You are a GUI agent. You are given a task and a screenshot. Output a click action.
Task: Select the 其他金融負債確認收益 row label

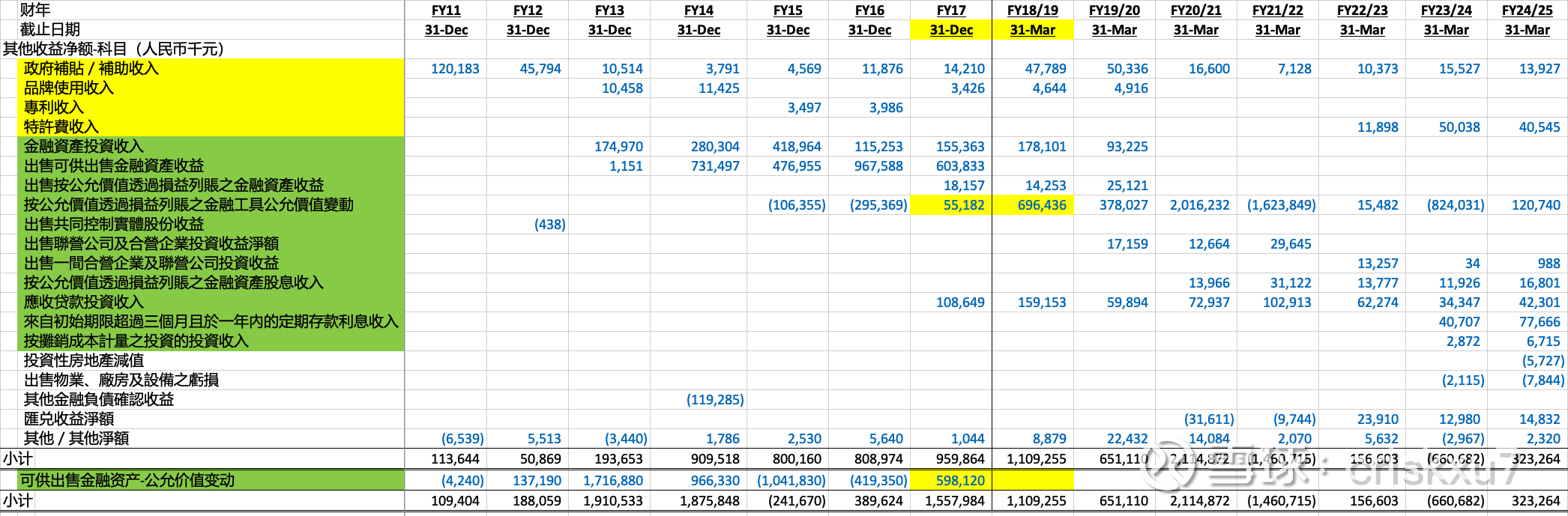coord(99,399)
